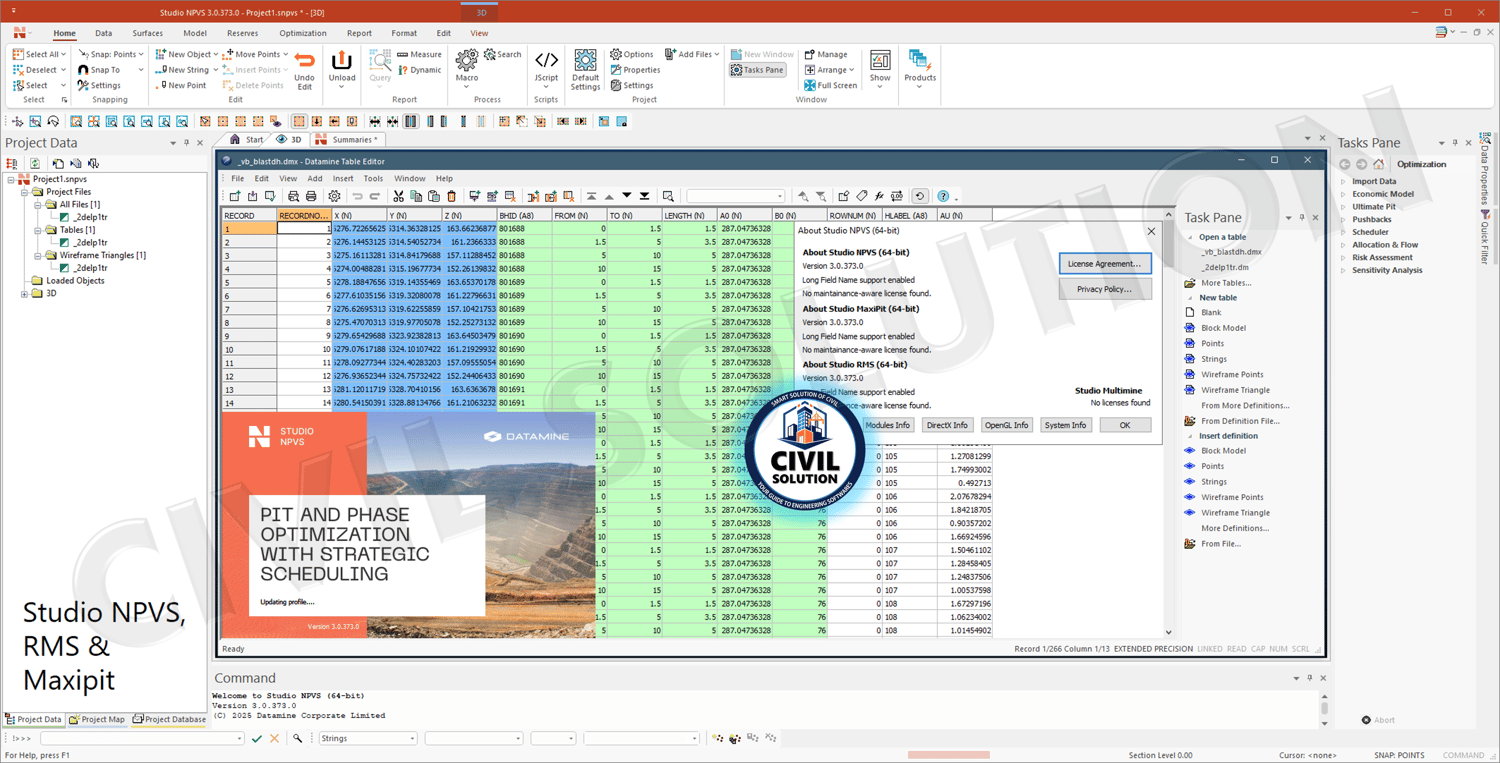The height and width of the screenshot is (763, 1500).
Task: Click the Macro icon in Process group
Action: pos(466,68)
